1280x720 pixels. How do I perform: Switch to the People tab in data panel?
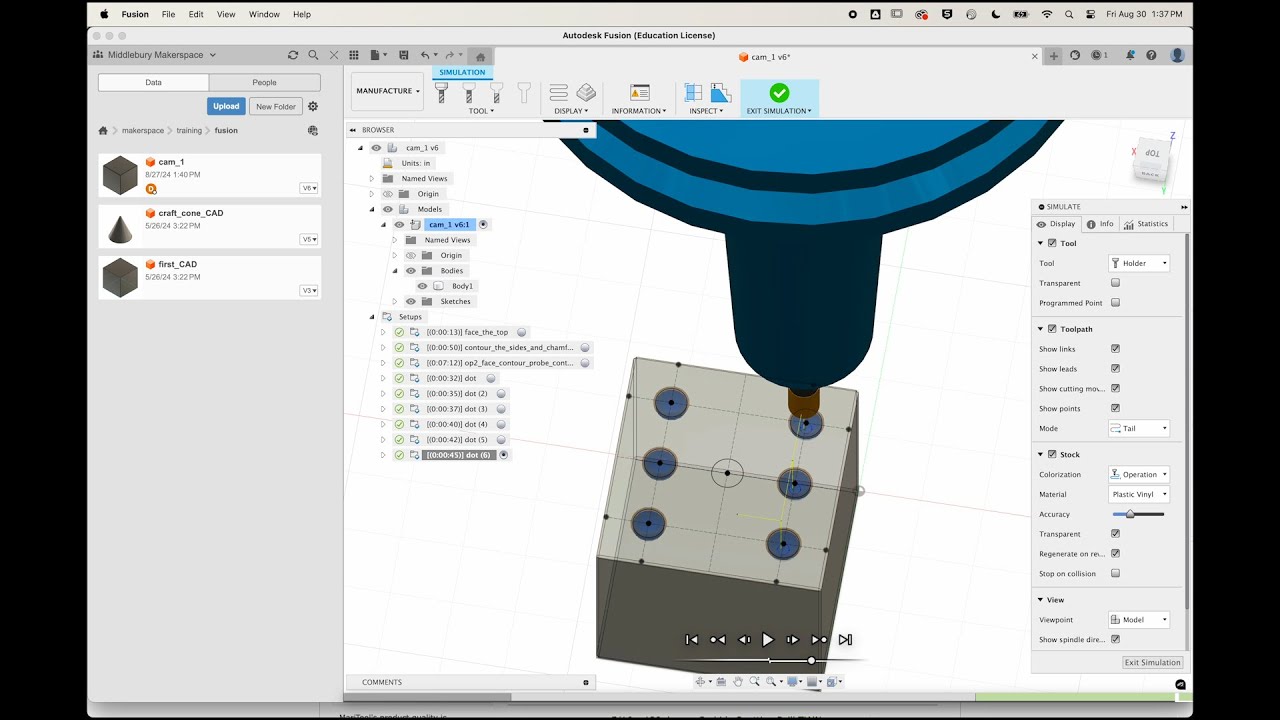coord(265,82)
